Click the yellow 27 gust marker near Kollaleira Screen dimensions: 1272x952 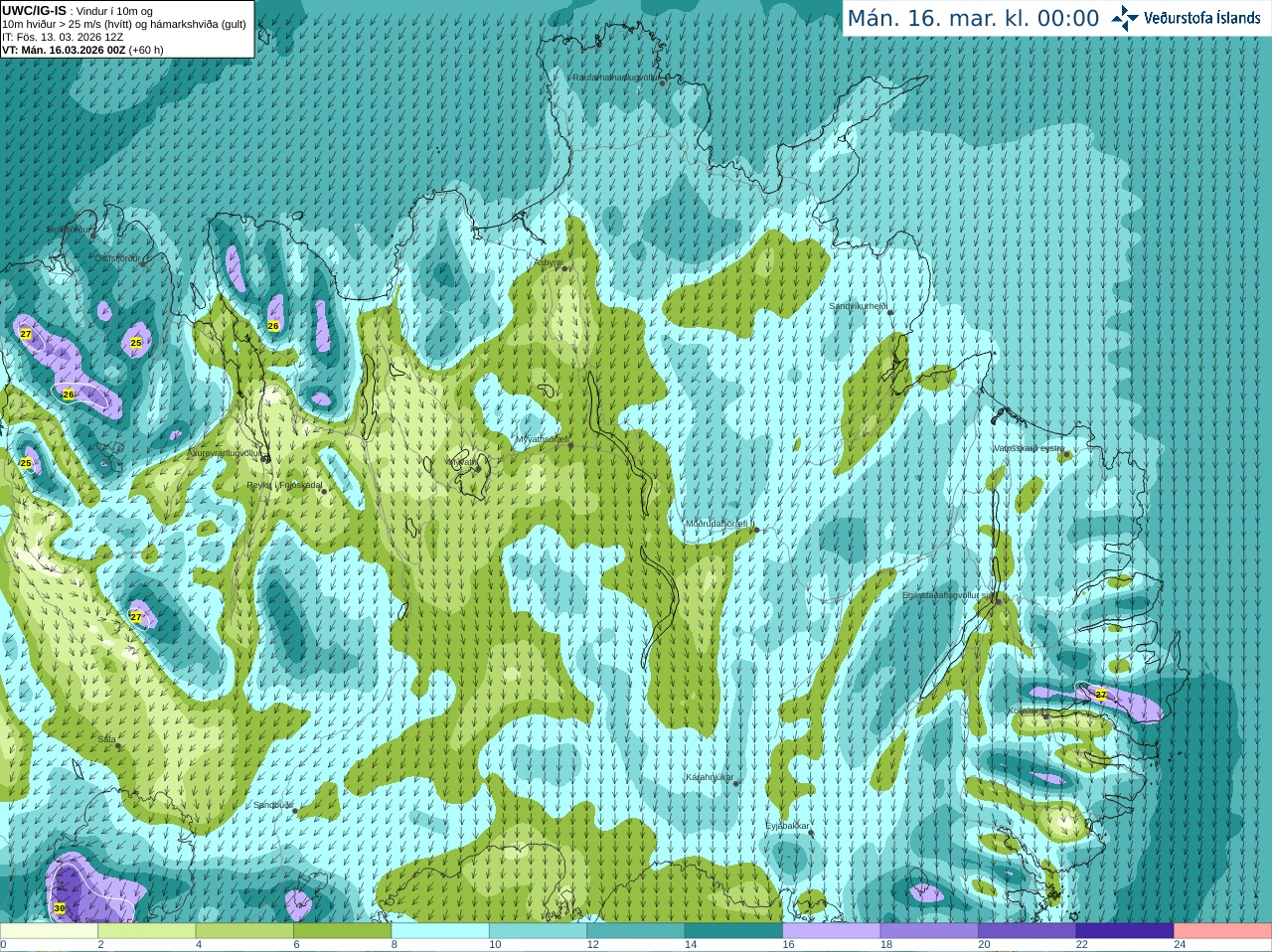tap(1101, 694)
